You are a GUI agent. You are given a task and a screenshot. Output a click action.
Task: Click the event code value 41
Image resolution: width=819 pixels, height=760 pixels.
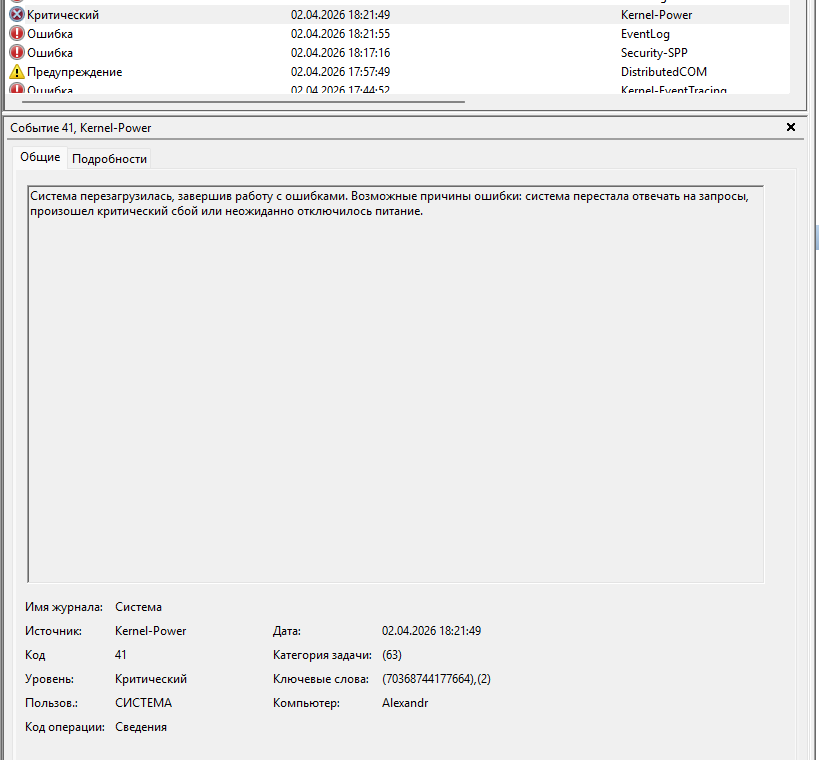click(121, 654)
